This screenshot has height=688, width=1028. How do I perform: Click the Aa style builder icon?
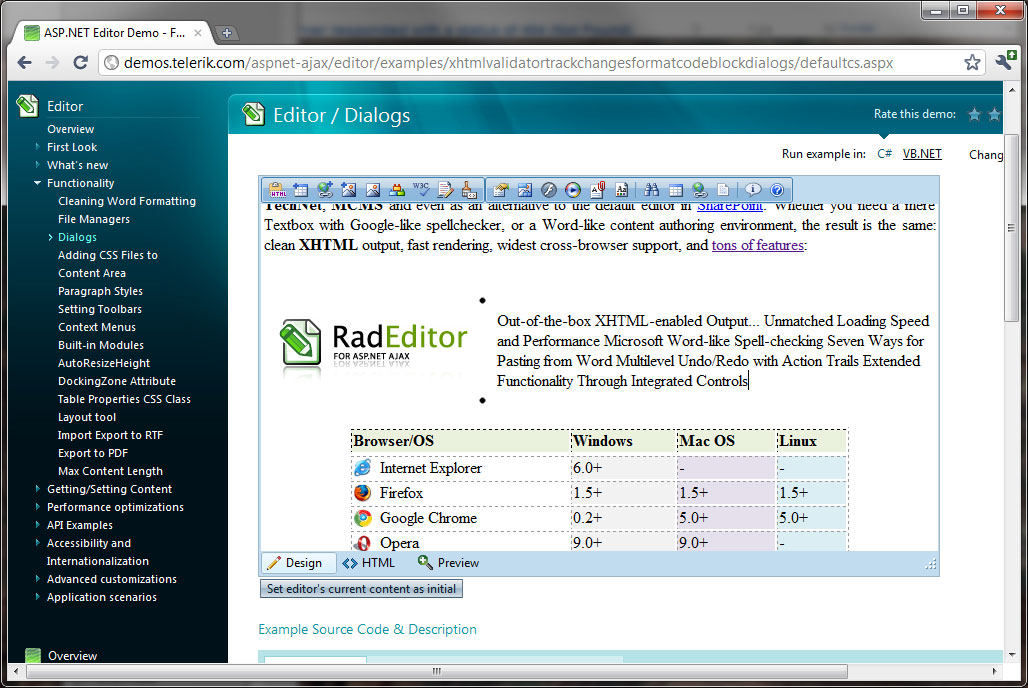point(622,190)
